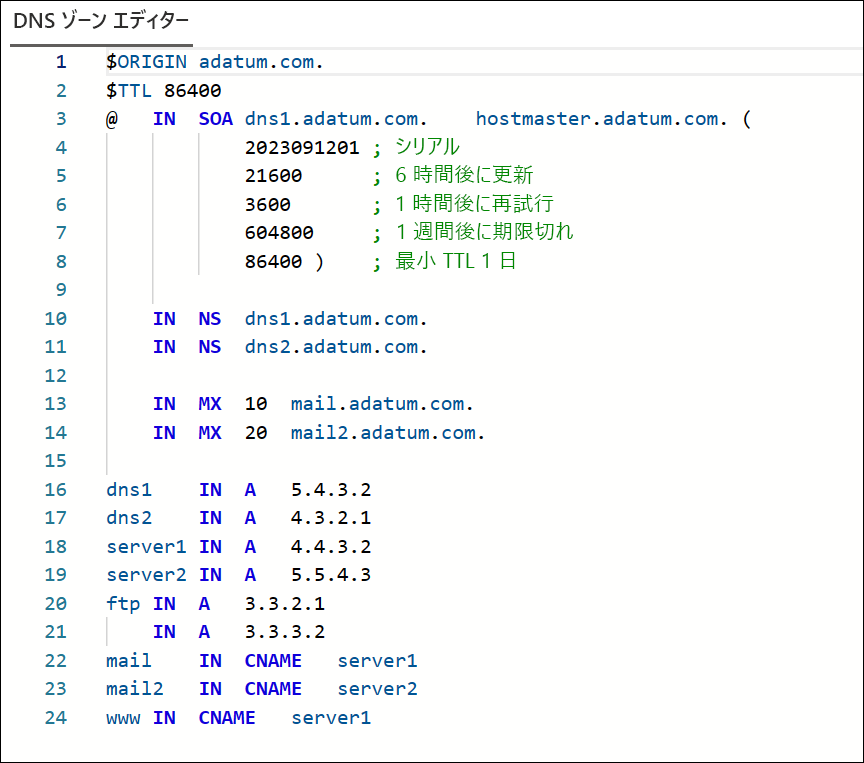Viewport: 864px width, 763px height.
Task: Click the 最小 TTL 1 日 comment
Action: click(x=455, y=262)
